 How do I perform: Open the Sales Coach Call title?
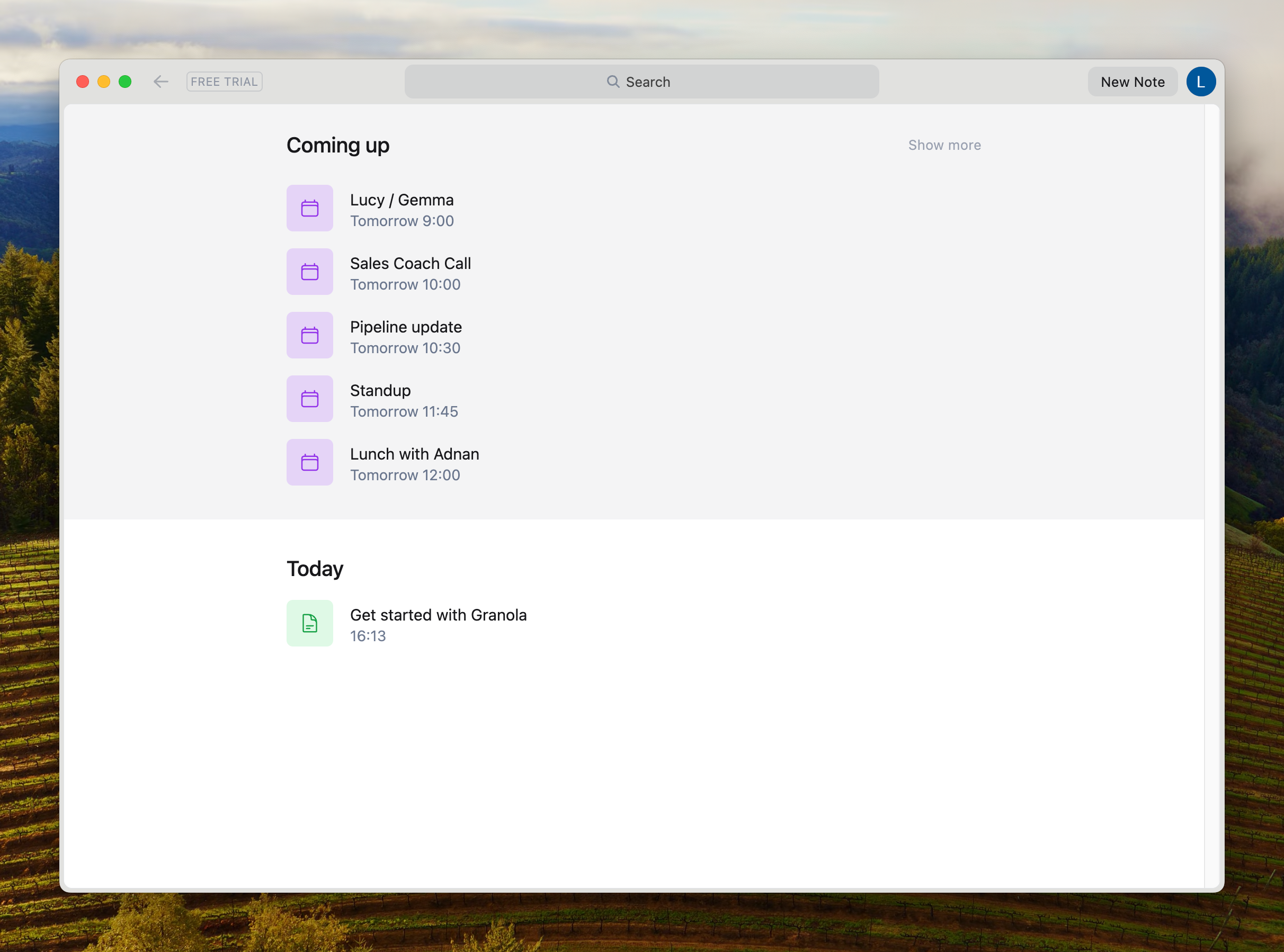[411, 263]
